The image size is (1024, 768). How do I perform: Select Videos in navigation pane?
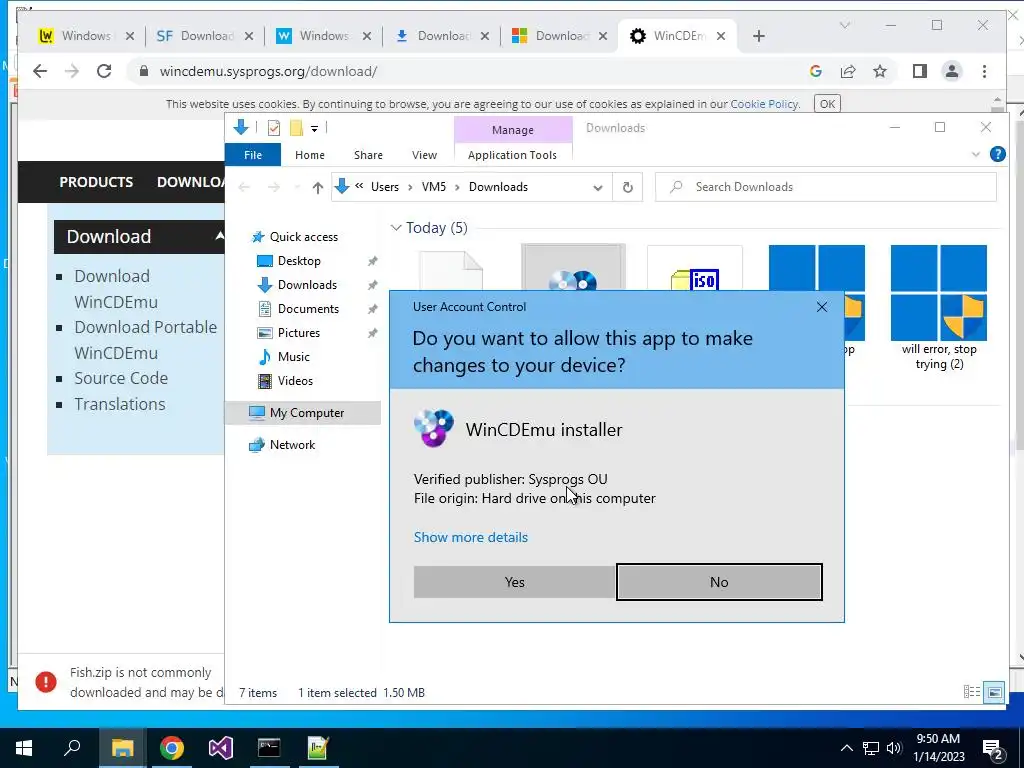click(x=295, y=381)
